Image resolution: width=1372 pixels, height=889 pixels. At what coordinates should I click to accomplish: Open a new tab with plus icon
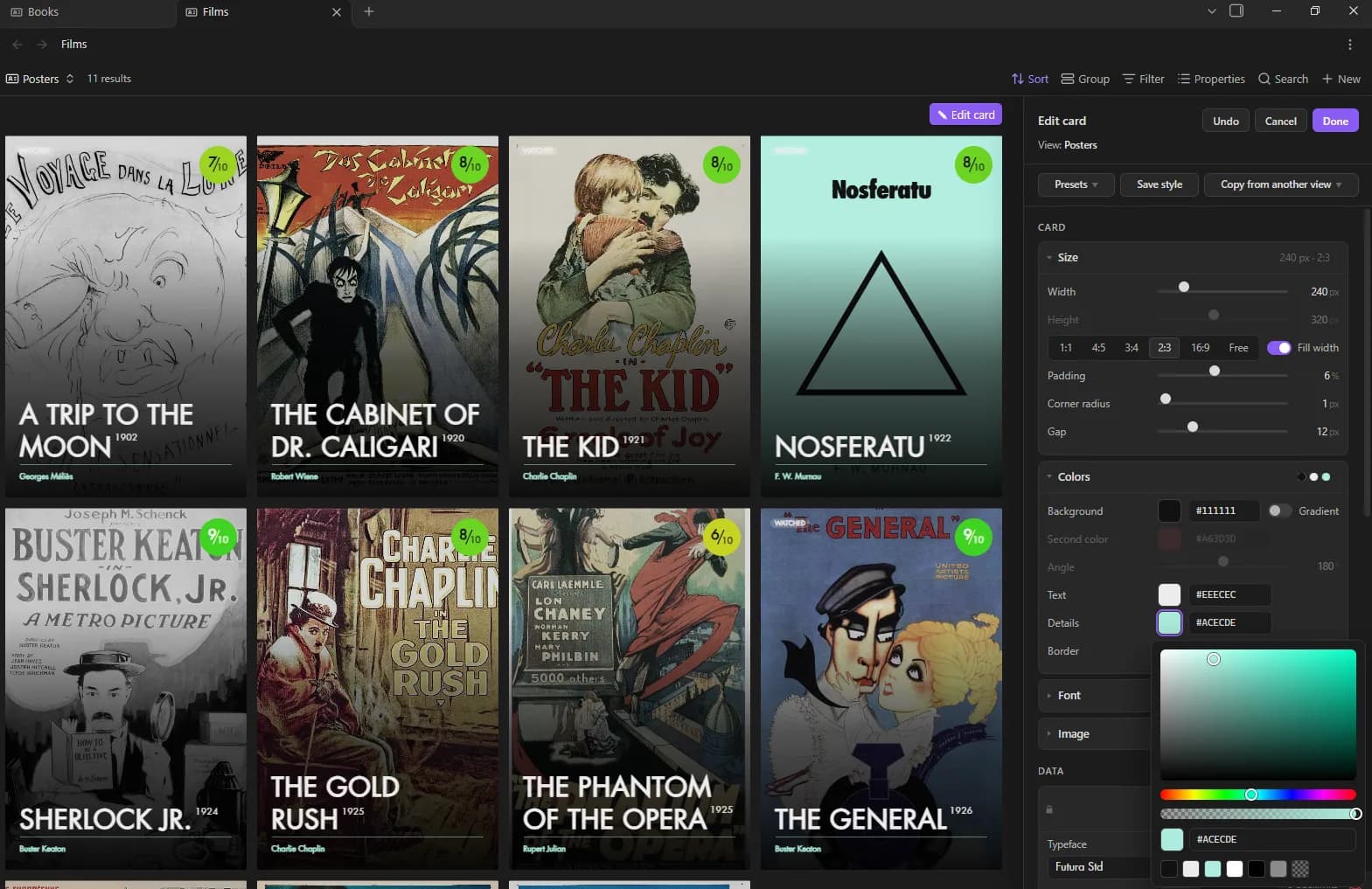[x=369, y=11]
